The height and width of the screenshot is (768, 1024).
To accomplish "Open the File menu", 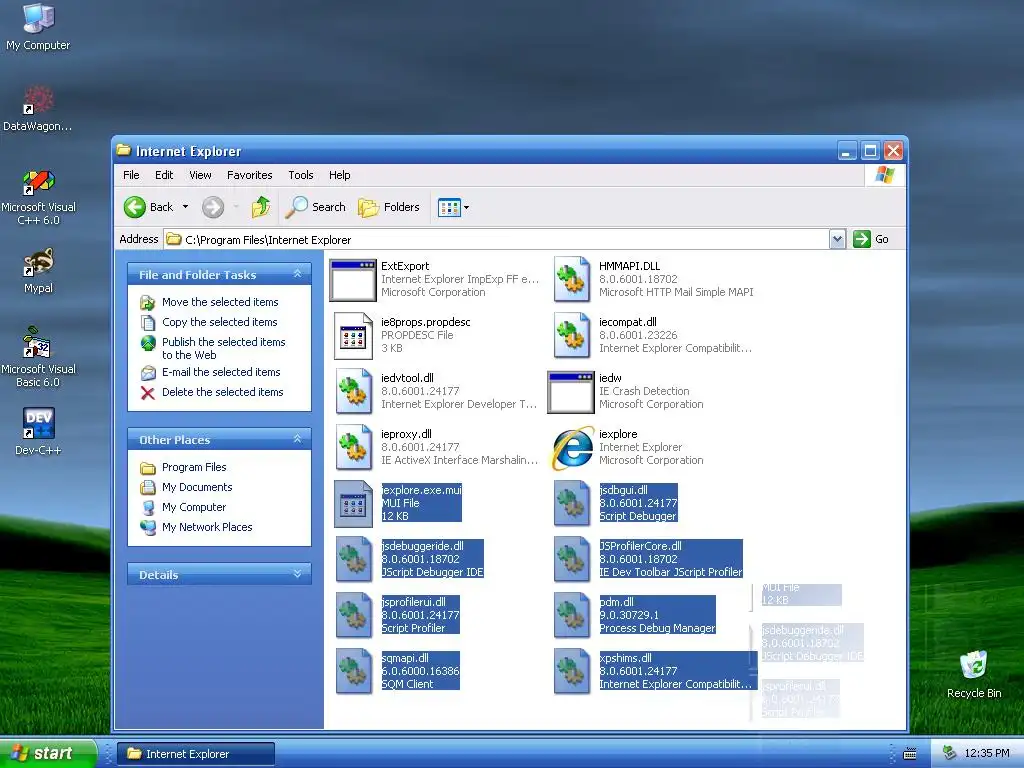I will tap(131, 175).
